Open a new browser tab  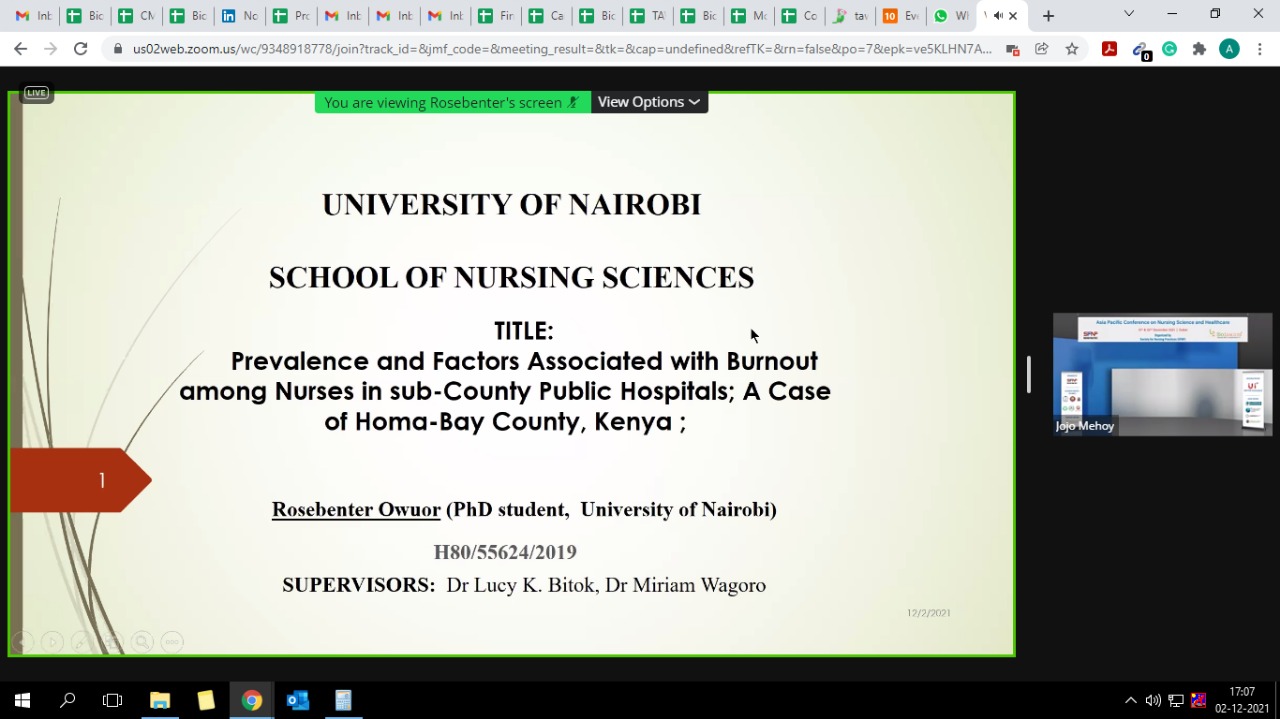1048,16
